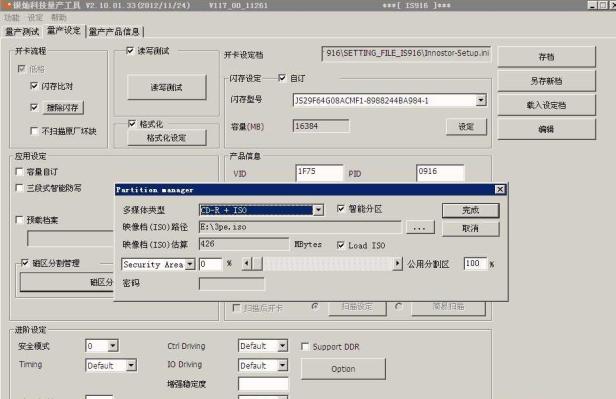This screenshot has width=616, height=399.
Task: Toggle the 格式化 checkbox
Action: (x=132, y=124)
